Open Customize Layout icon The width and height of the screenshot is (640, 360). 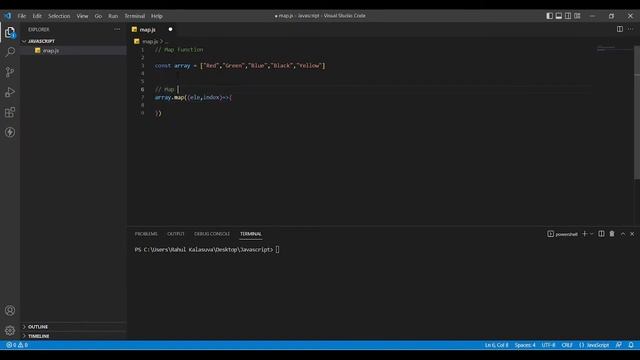point(577,16)
